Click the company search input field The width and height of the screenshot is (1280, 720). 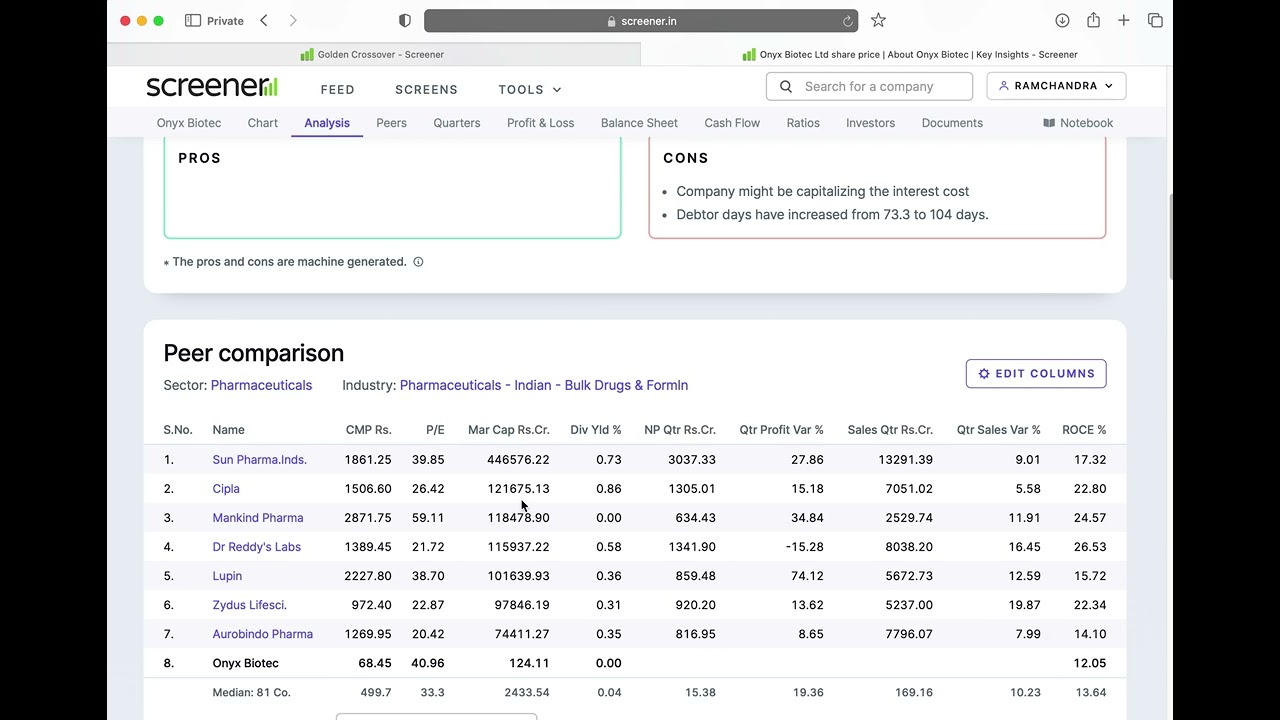(x=869, y=86)
